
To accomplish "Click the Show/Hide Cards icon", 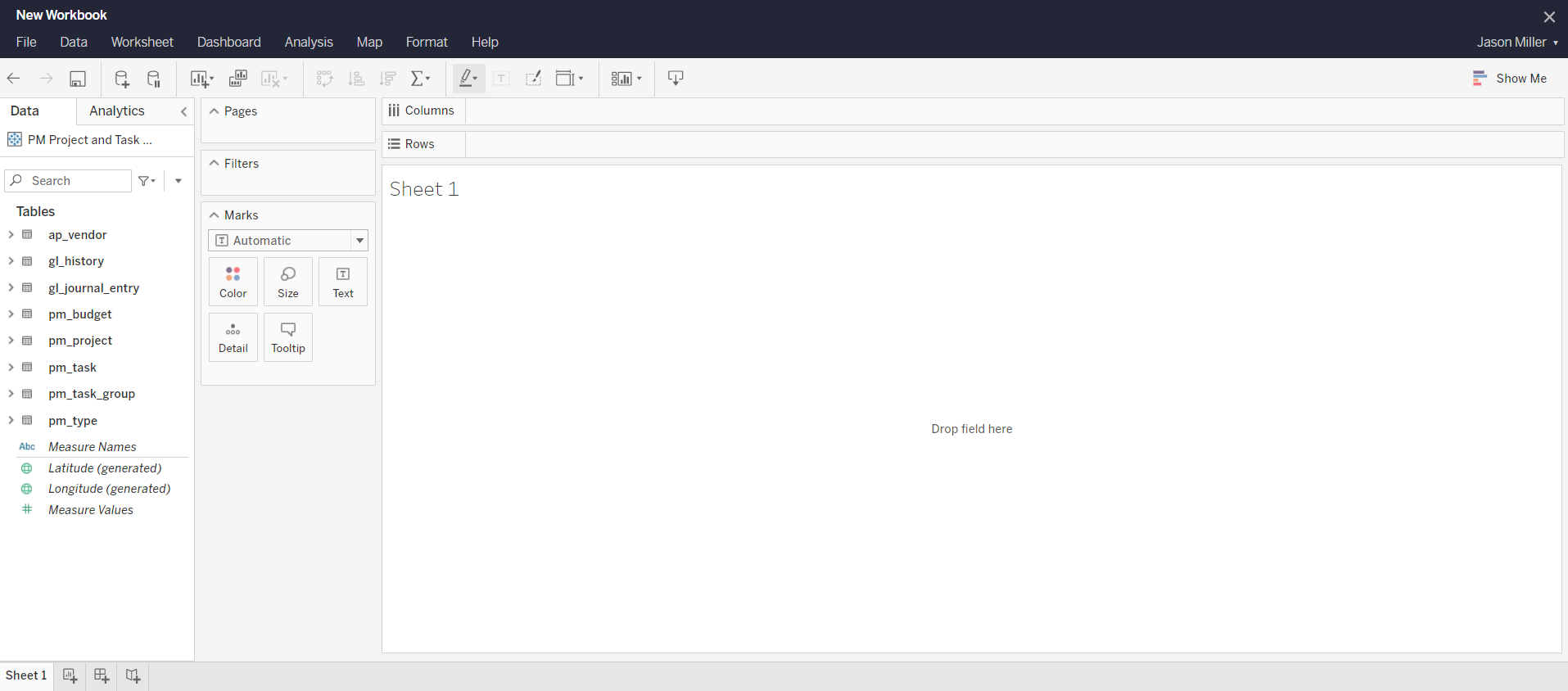I will [626, 79].
